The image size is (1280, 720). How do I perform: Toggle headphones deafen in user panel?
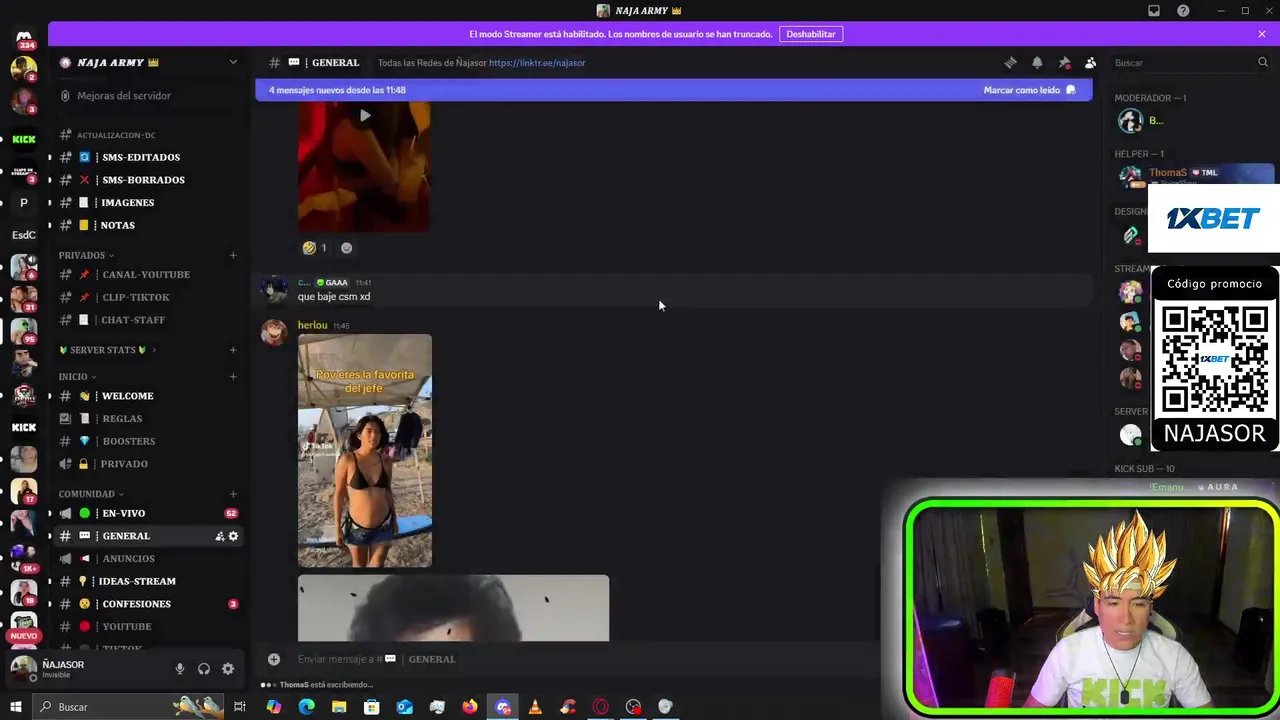click(x=204, y=669)
